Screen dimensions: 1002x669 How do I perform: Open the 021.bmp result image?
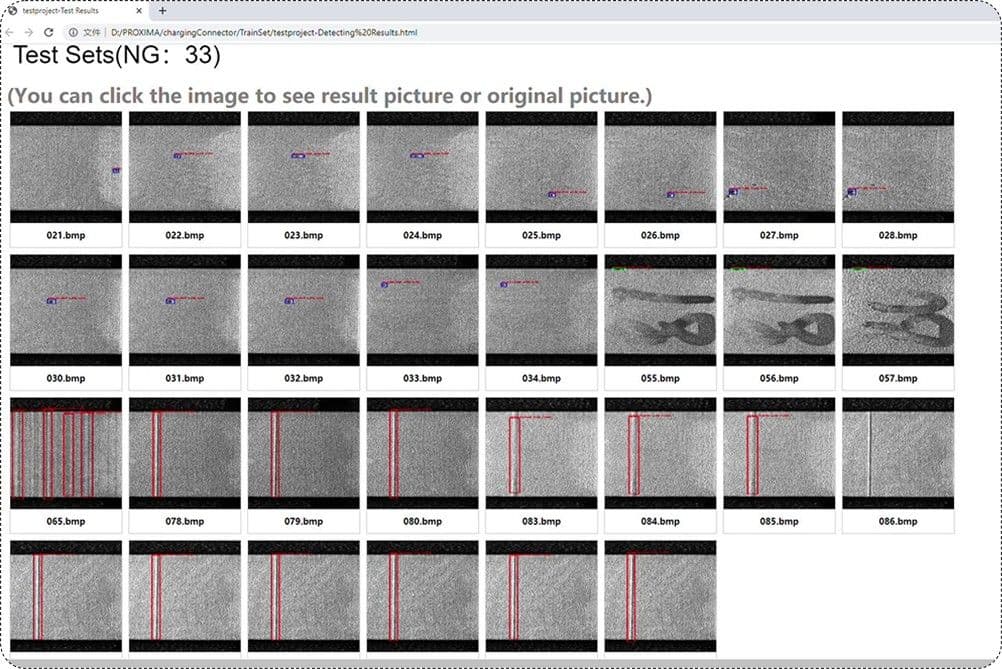pyautogui.click(x=66, y=167)
